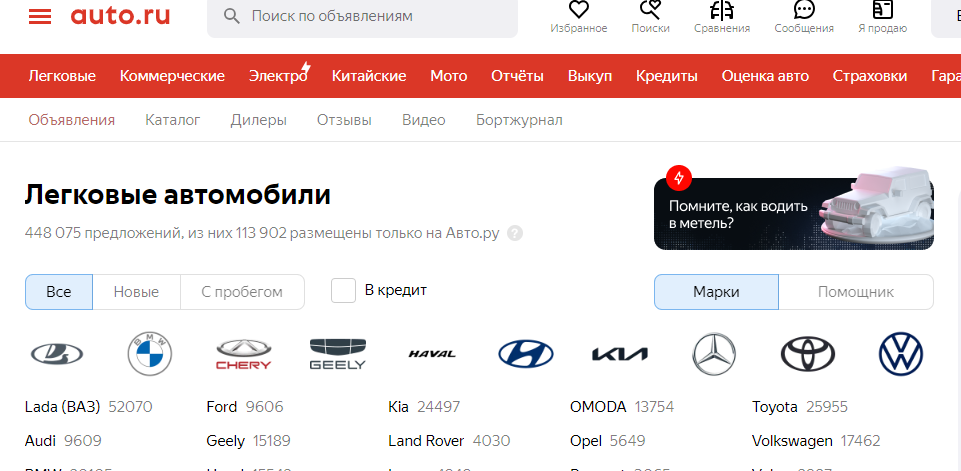
Task: Select the Hyundai brand logo
Action: (x=525, y=354)
